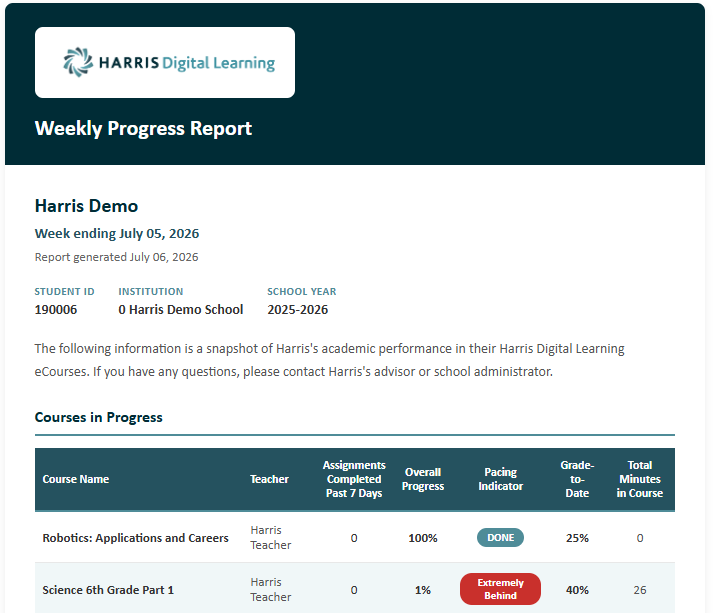Click the Harris Digital Learning logo
715x613 pixels.
pyautogui.click(x=169, y=62)
